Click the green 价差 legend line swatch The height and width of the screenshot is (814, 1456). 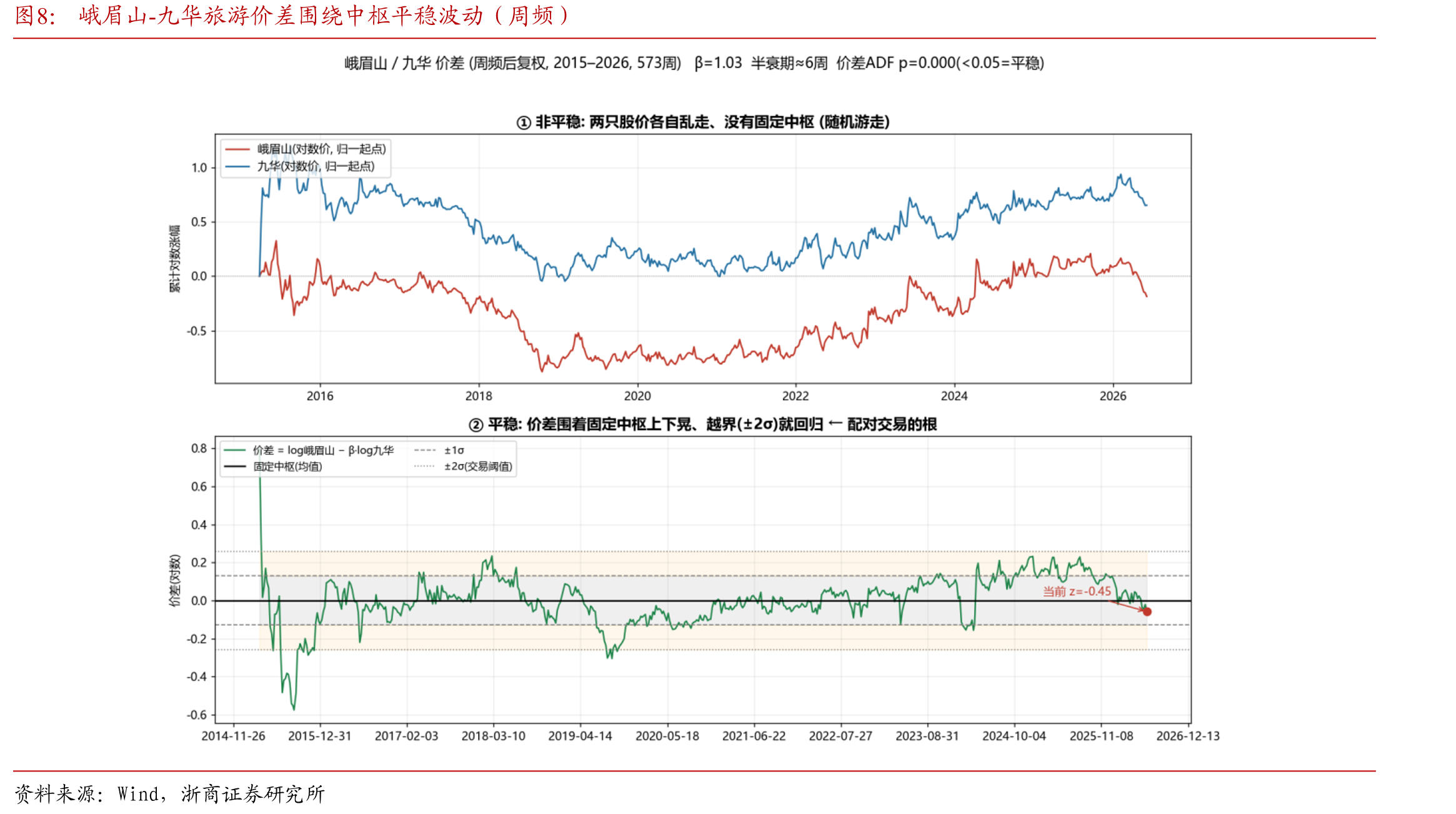(x=234, y=450)
